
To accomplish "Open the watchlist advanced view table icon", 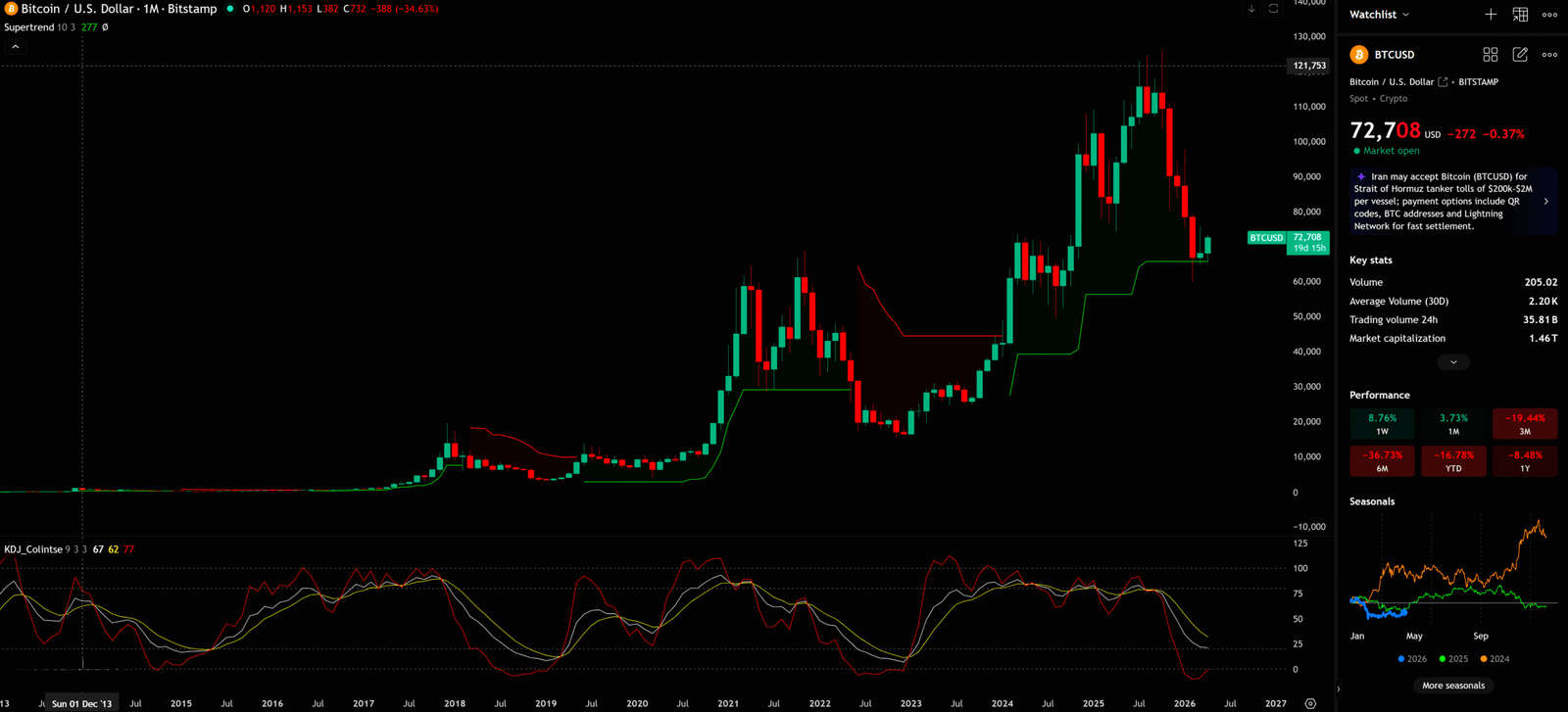I will (1520, 15).
